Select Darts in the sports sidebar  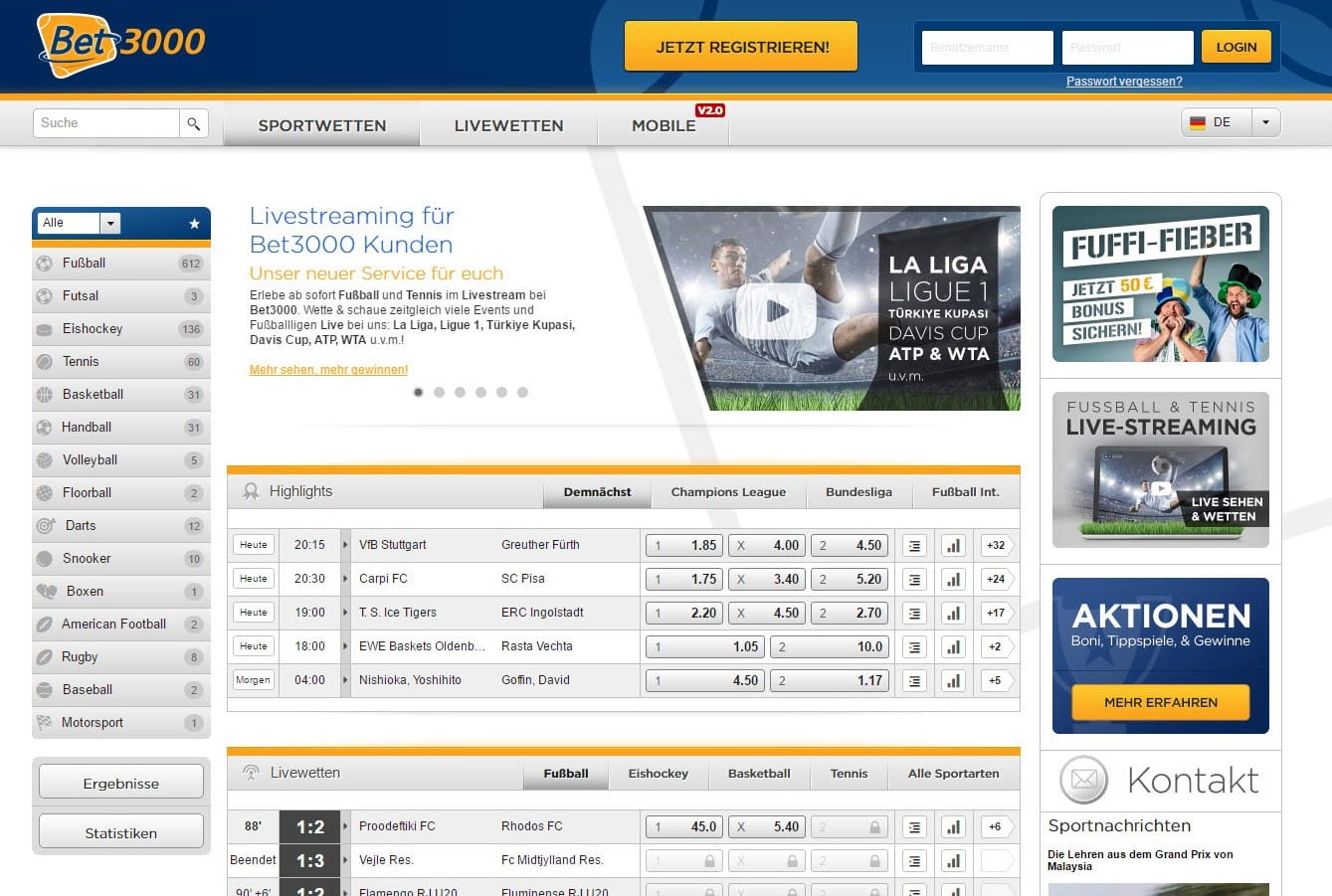pos(121,526)
